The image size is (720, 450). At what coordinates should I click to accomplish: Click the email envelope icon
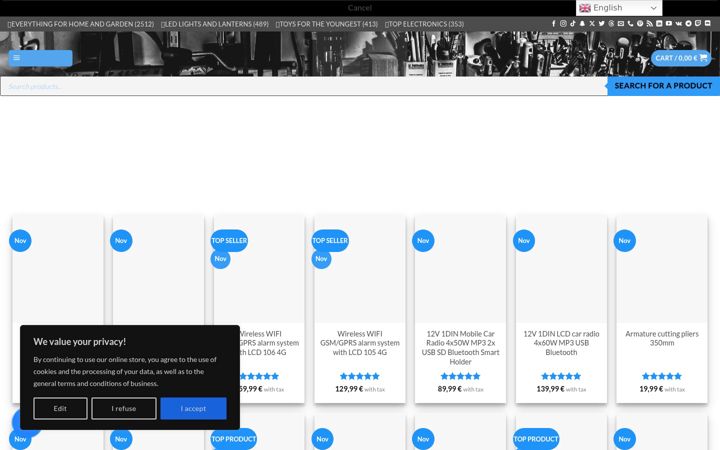point(621,23)
